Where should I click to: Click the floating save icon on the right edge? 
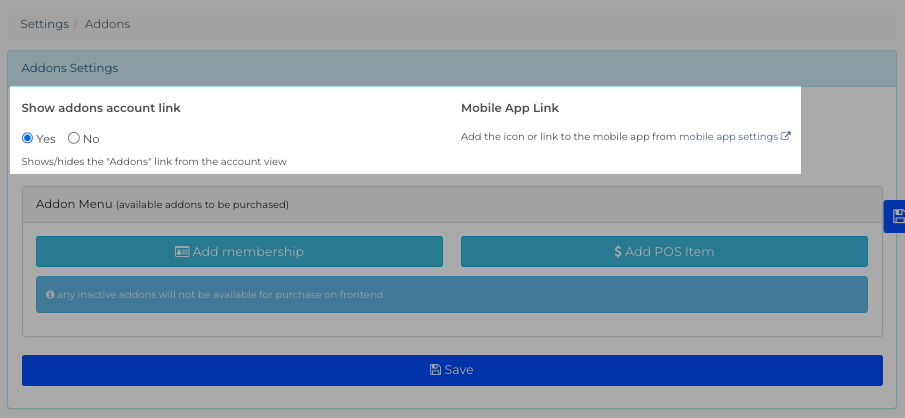point(895,217)
